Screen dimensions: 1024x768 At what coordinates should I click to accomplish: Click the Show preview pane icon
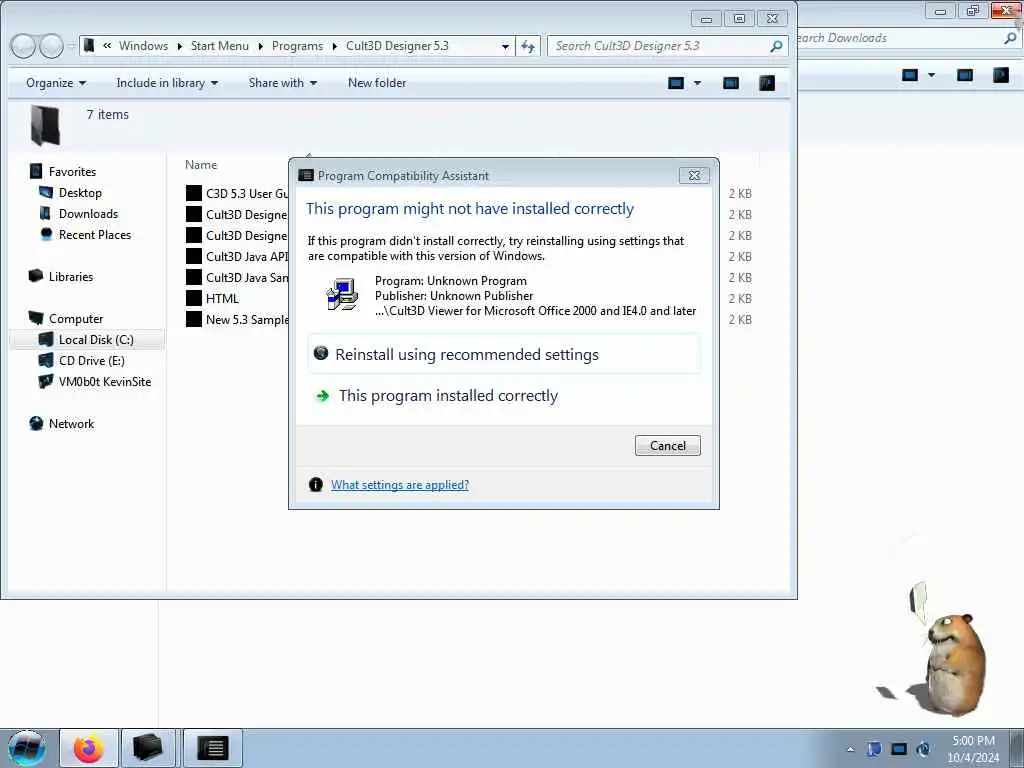[731, 83]
